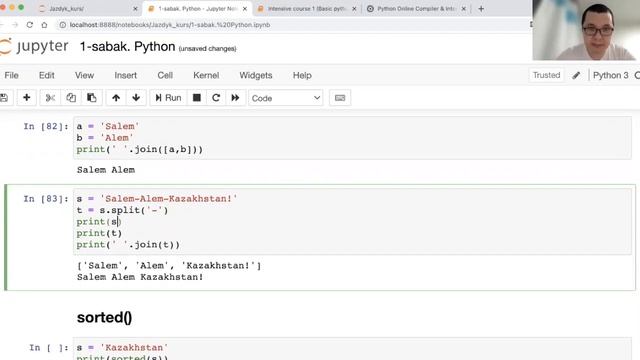
Task: Move selected cell up arrow
Action: click(116, 98)
